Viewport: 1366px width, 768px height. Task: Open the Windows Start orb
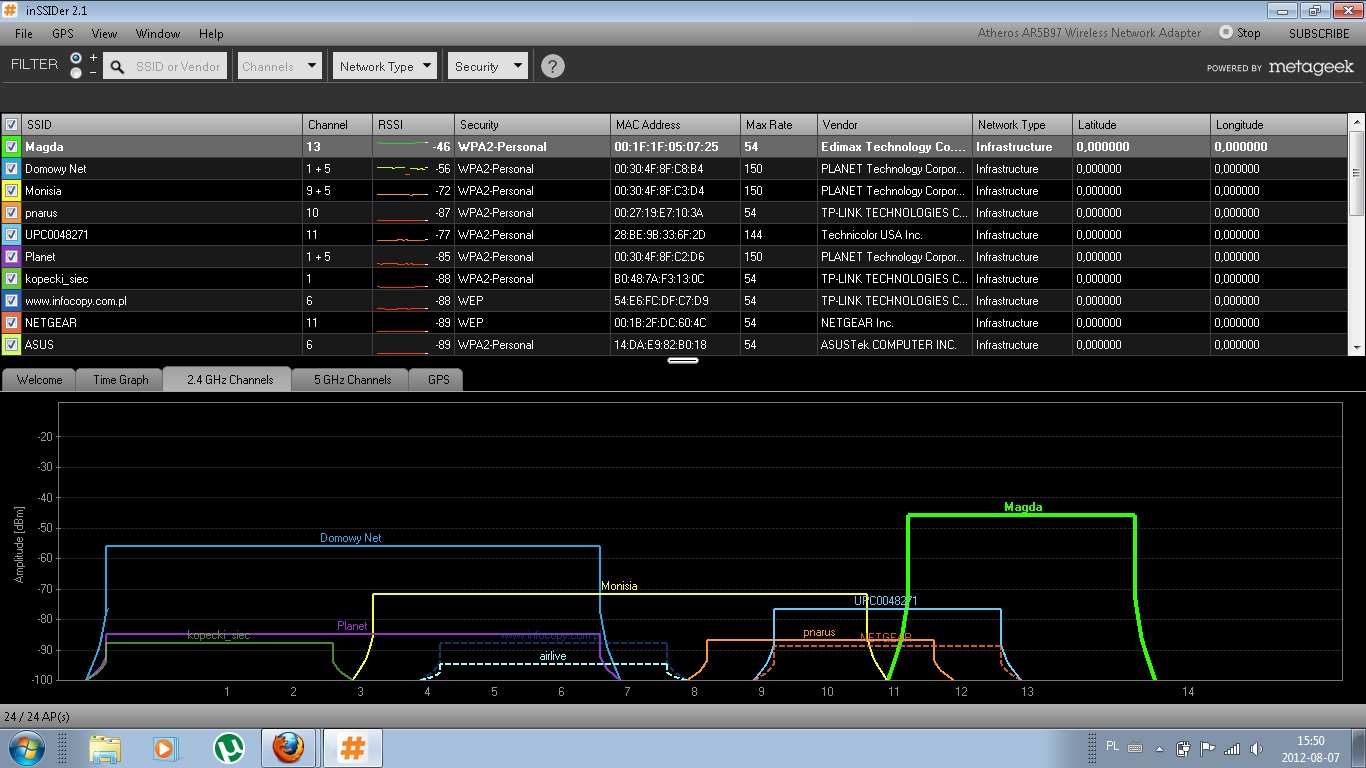[x=25, y=747]
